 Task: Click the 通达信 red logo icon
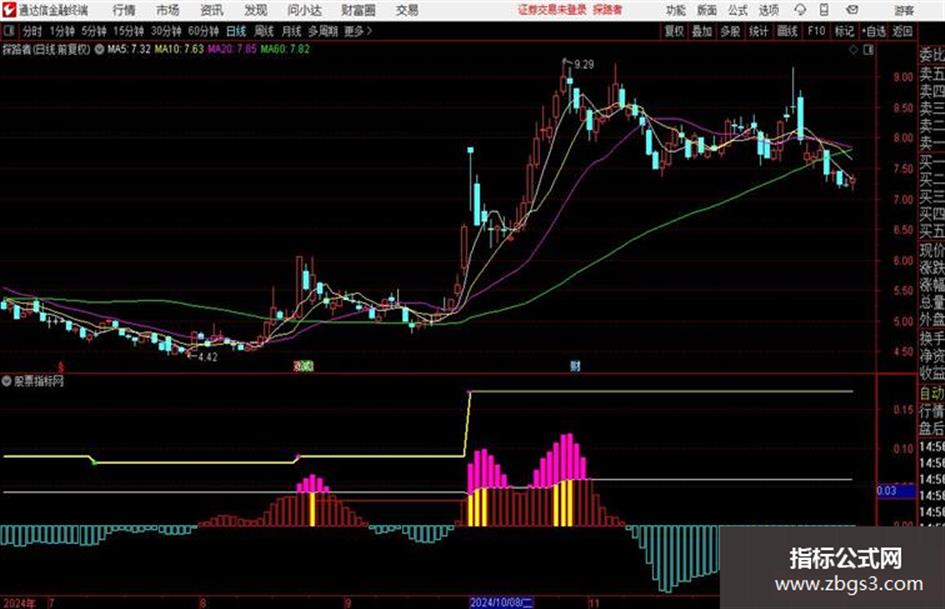pos(9,10)
